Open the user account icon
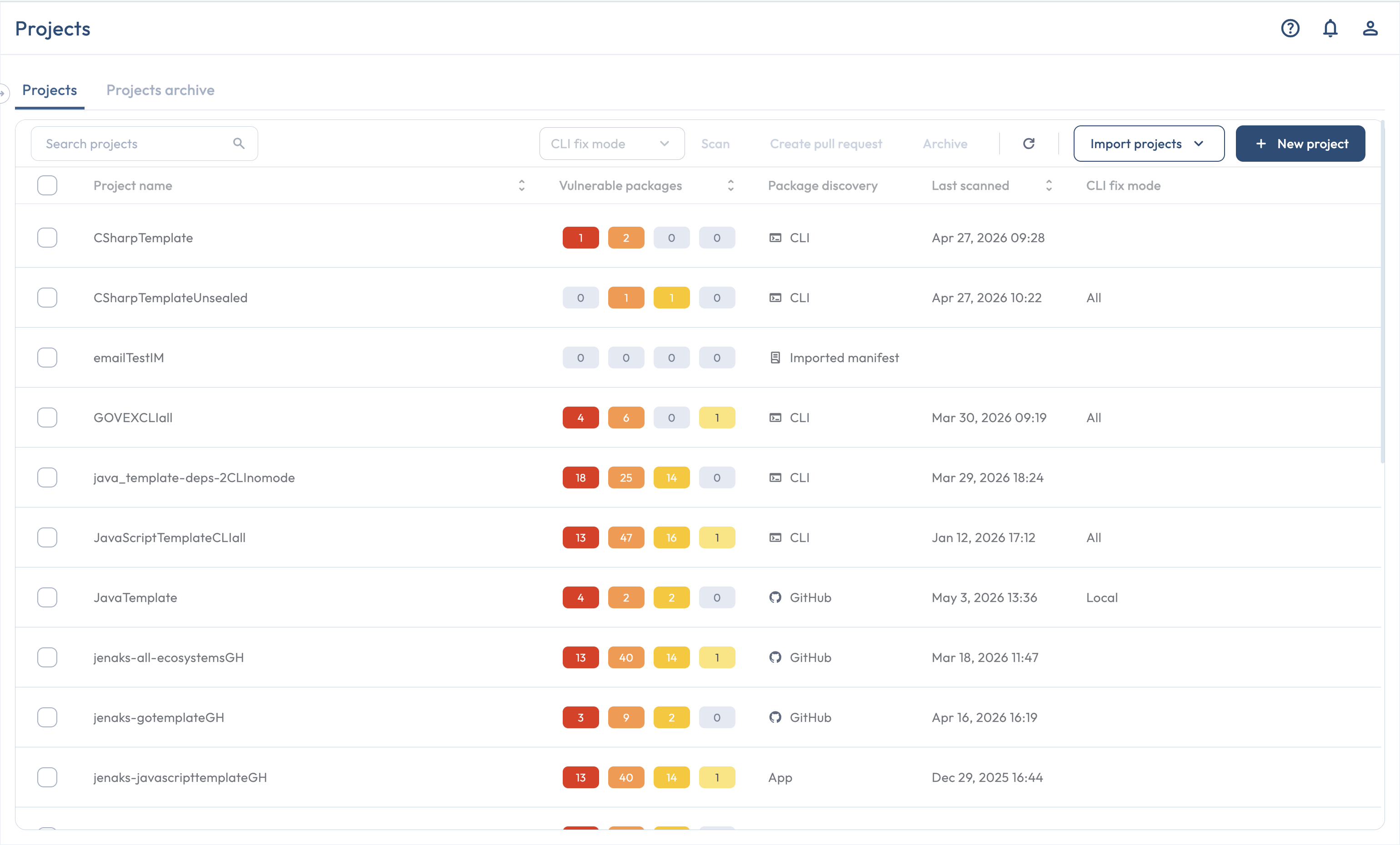Screen dimensions: 1400x845 1370,28
